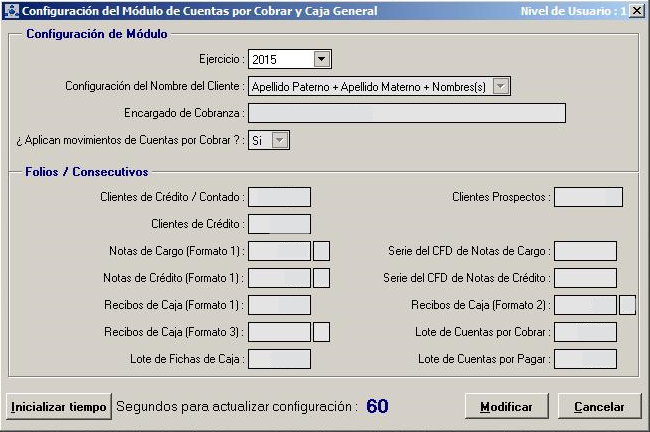This screenshot has width=650, height=432.
Task: Click the Notas de Cargo (Formato 1) field
Action: 279,251
